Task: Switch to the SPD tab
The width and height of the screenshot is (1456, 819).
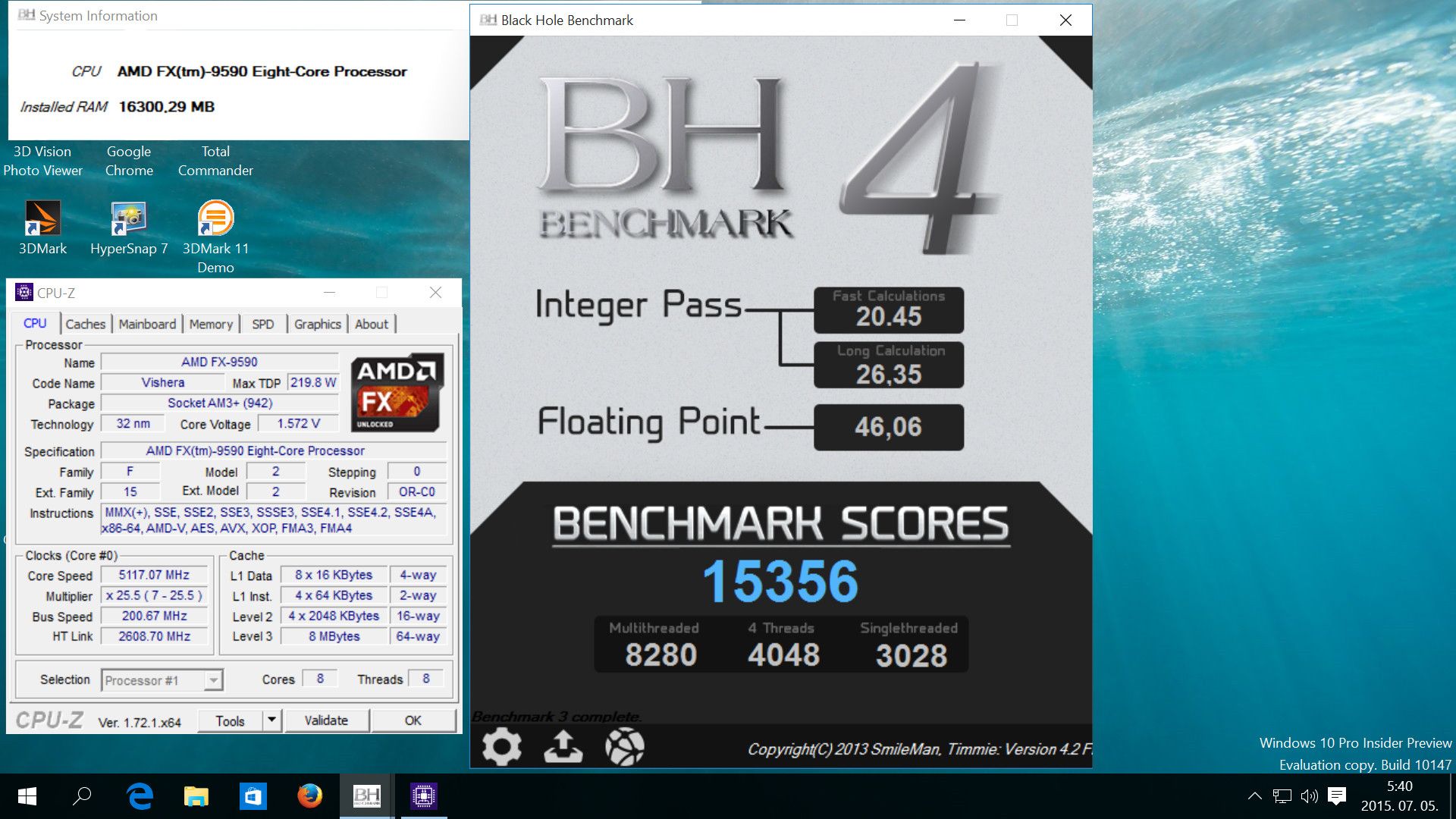Action: point(263,325)
